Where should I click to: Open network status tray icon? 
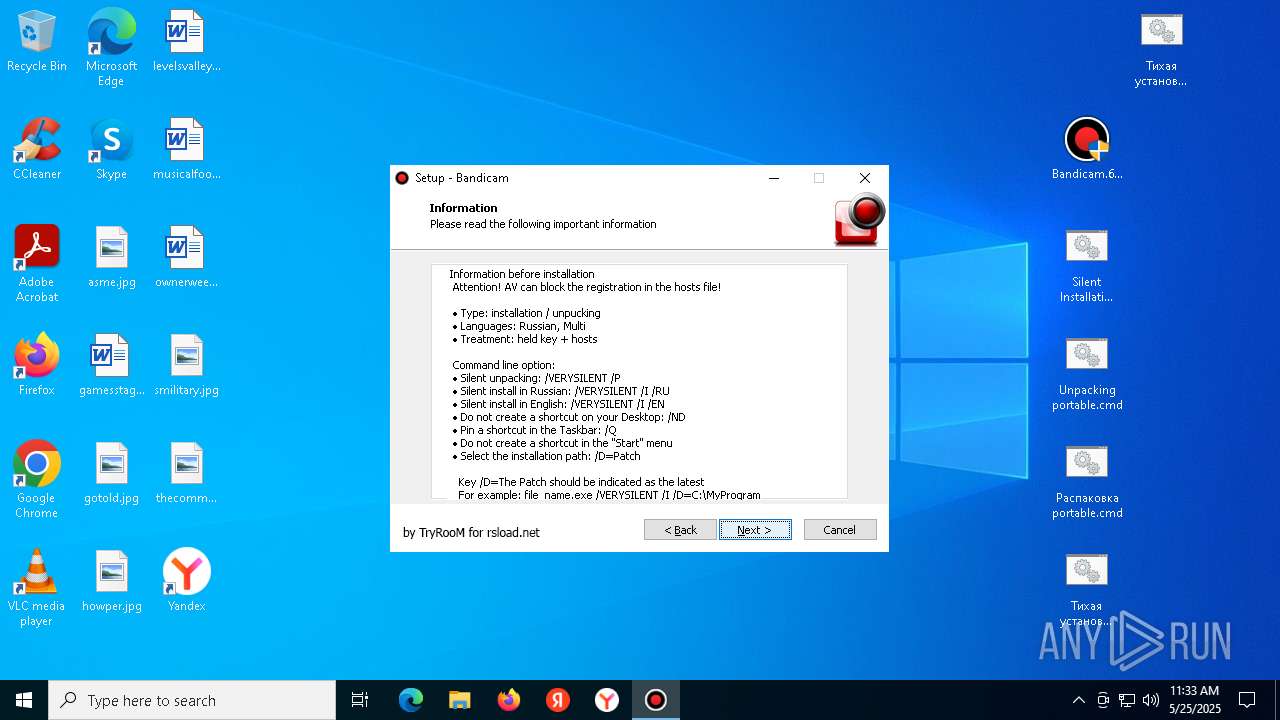1127,700
